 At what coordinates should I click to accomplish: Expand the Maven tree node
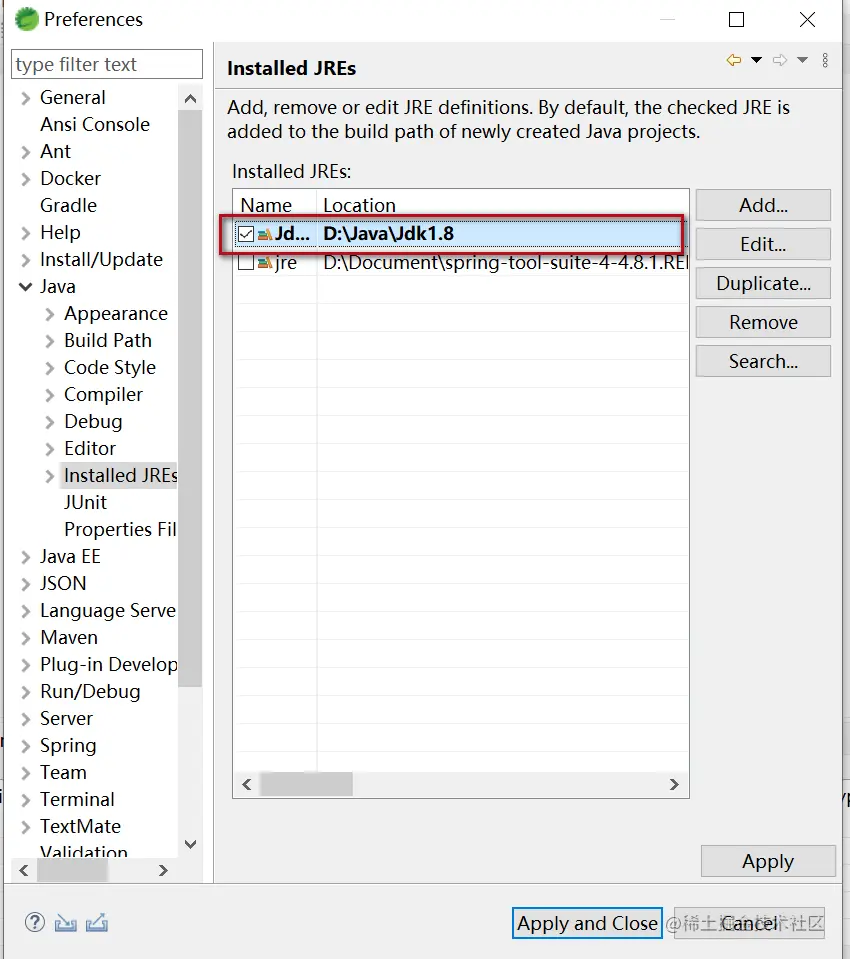[x=25, y=639]
